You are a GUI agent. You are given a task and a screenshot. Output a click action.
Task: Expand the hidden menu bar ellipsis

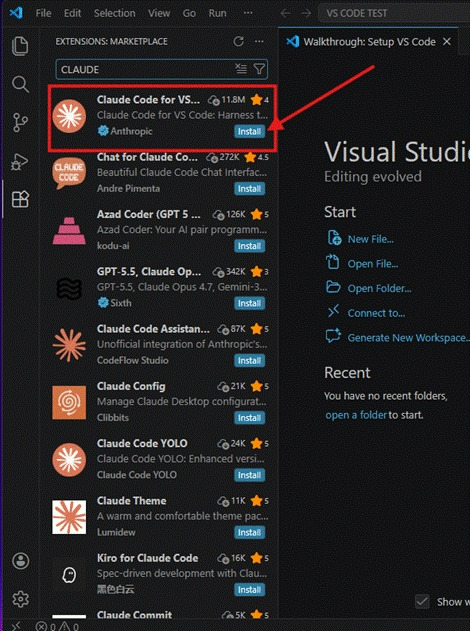[x=248, y=13]
